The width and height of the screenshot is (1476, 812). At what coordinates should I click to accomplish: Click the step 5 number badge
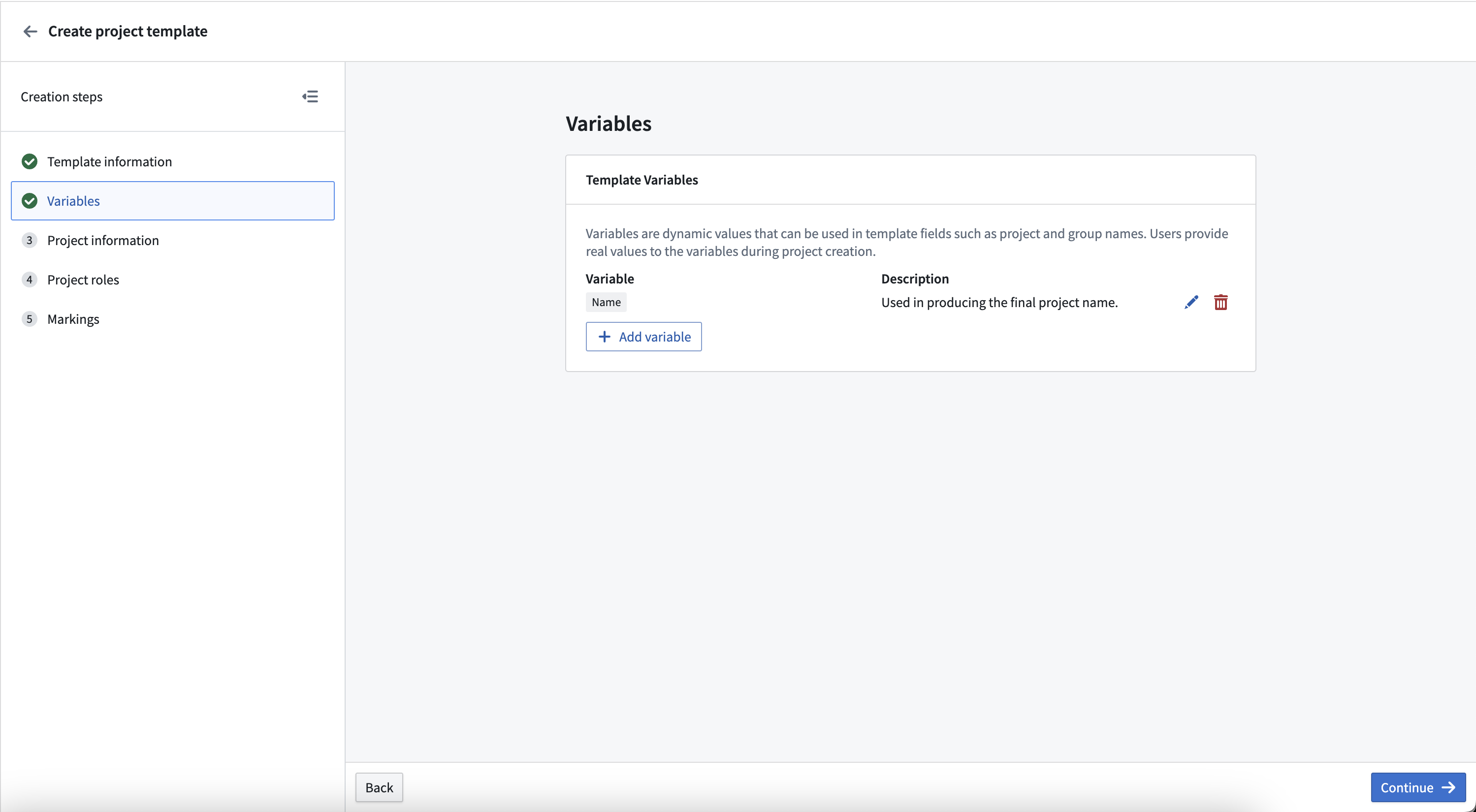[x=29, y=319]
